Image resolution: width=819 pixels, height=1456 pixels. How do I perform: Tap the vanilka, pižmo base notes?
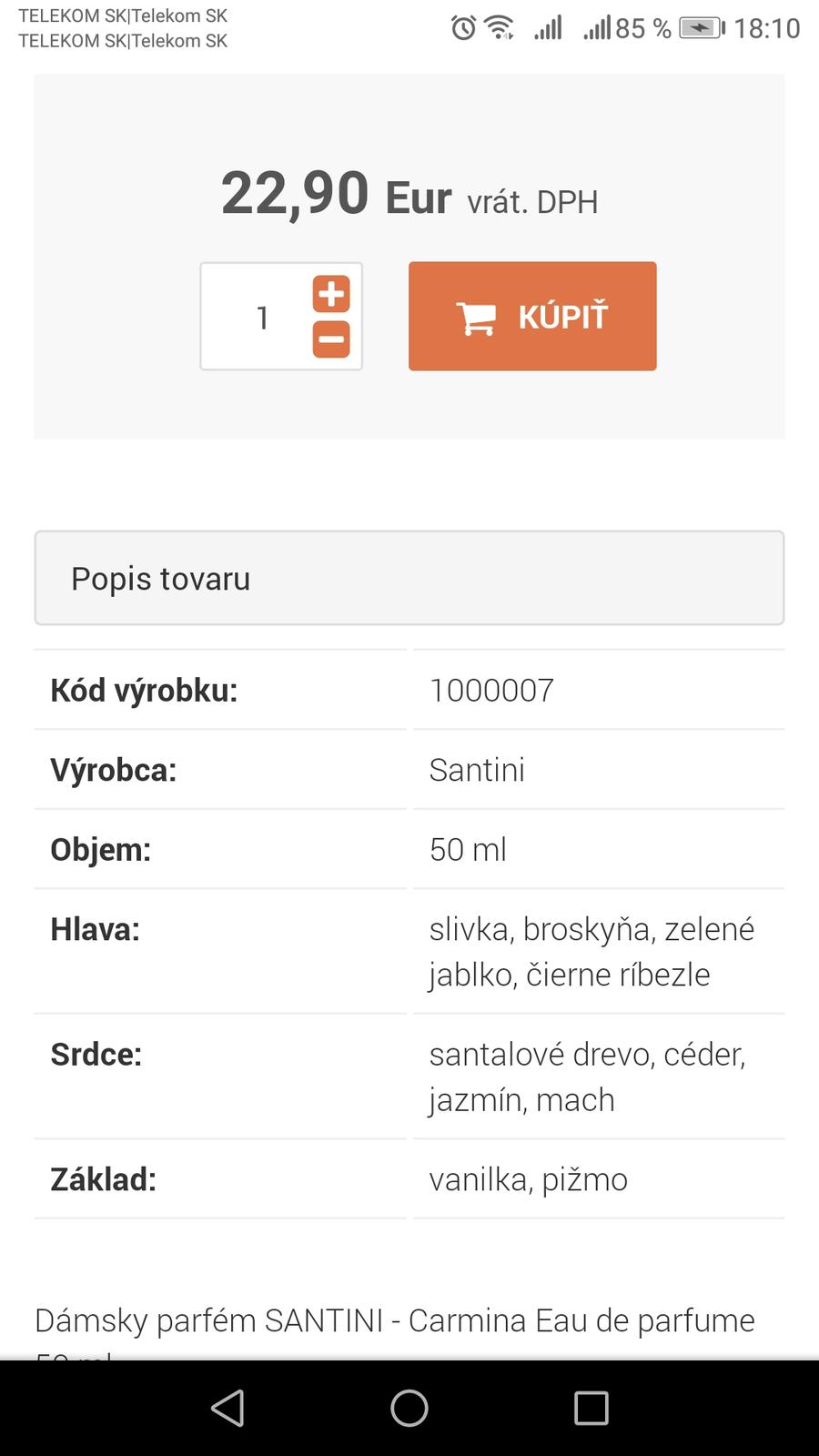click(x=529, y=1180)
